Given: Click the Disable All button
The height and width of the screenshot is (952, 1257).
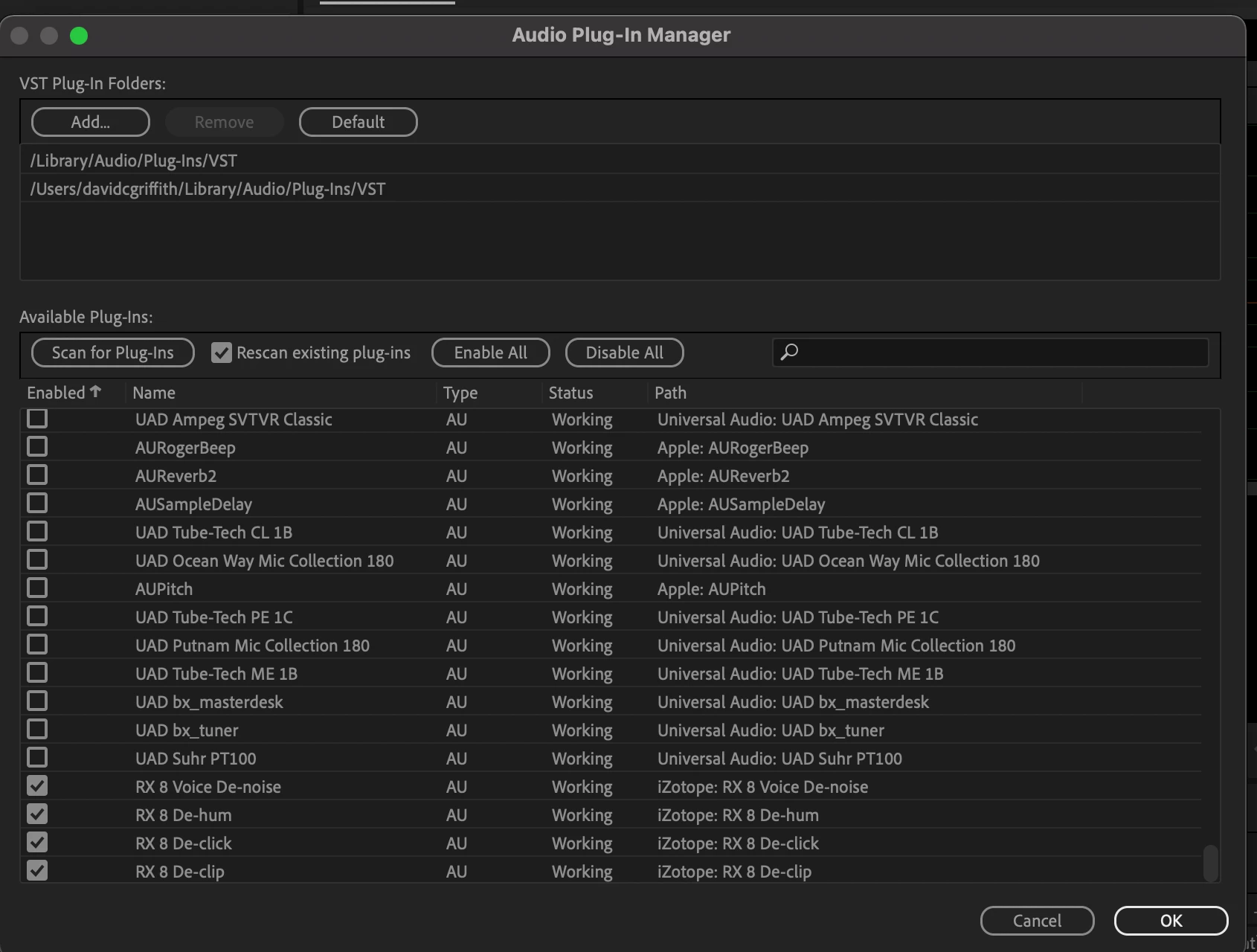Looking at the screenshot, I should 625,353.
